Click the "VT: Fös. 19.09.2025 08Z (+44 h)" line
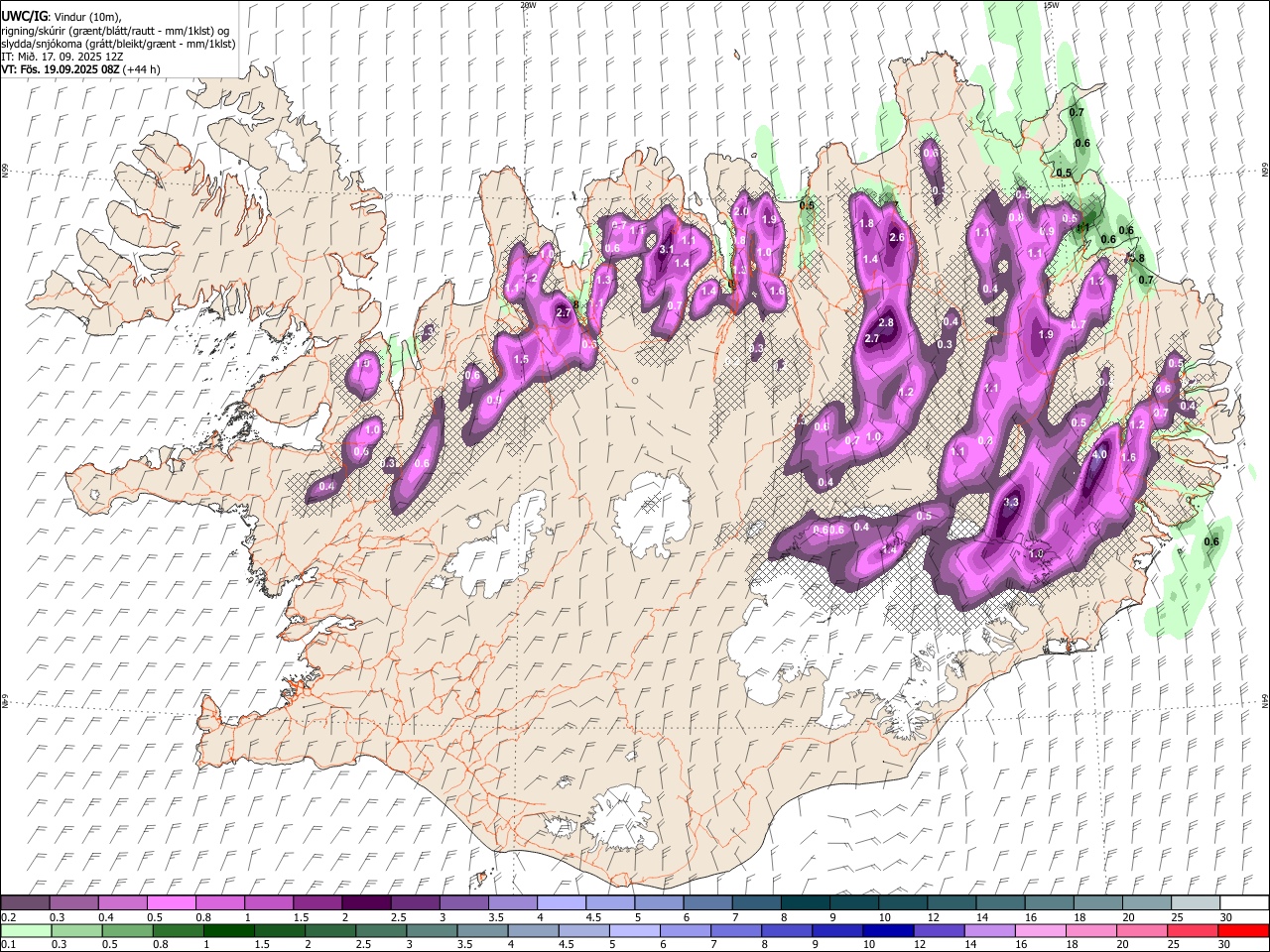This screenshot has width=1270, height=952. coord(80,69)
